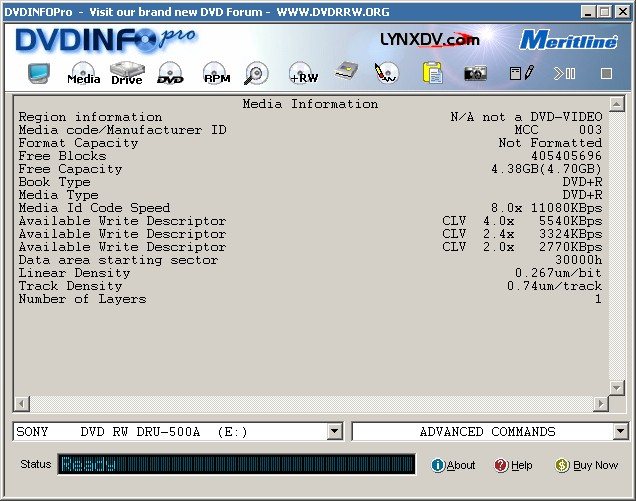
Task: Click the yellow clipboard copy icon
Action: 432,73
